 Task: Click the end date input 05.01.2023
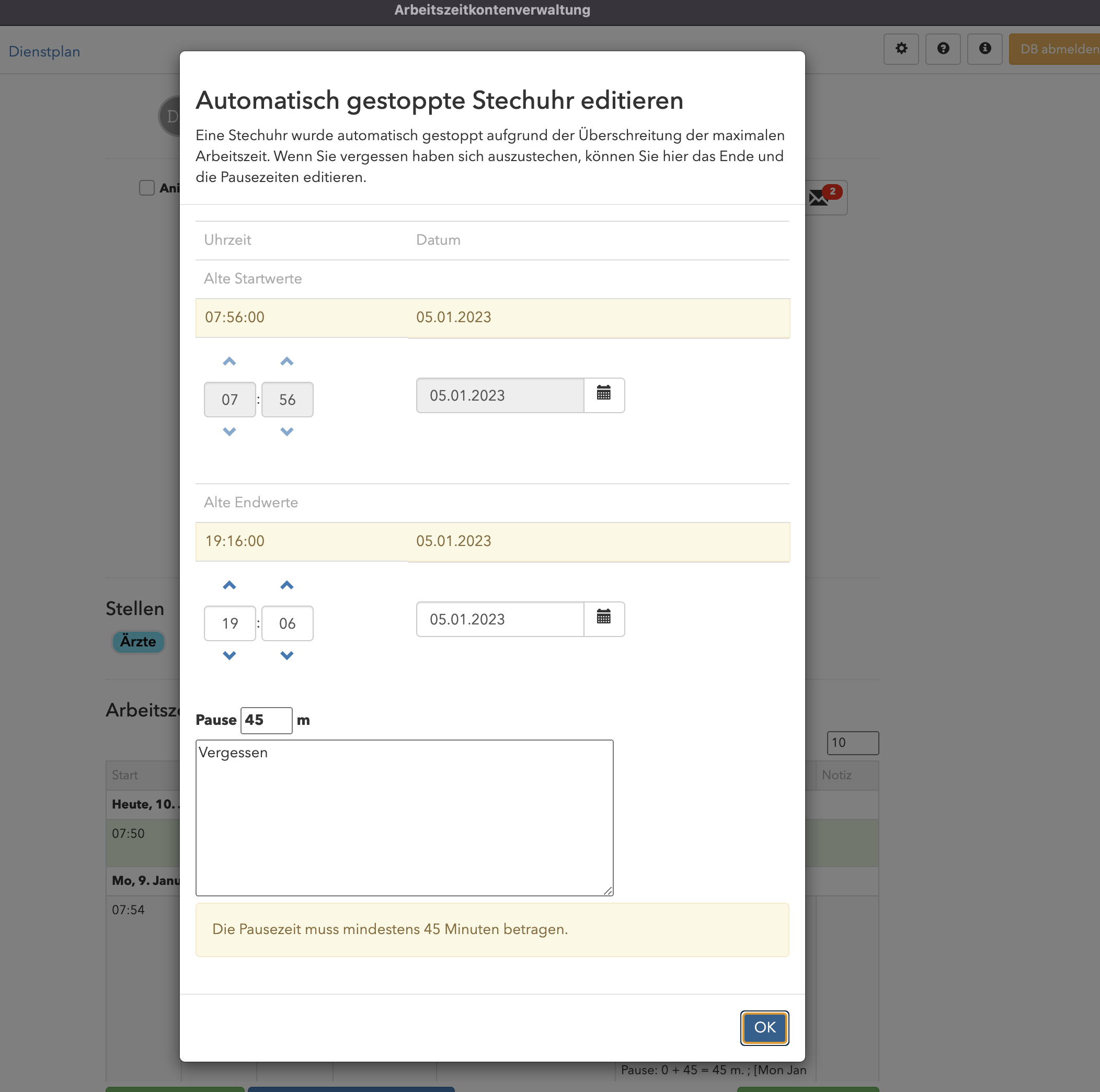[500, 619]
